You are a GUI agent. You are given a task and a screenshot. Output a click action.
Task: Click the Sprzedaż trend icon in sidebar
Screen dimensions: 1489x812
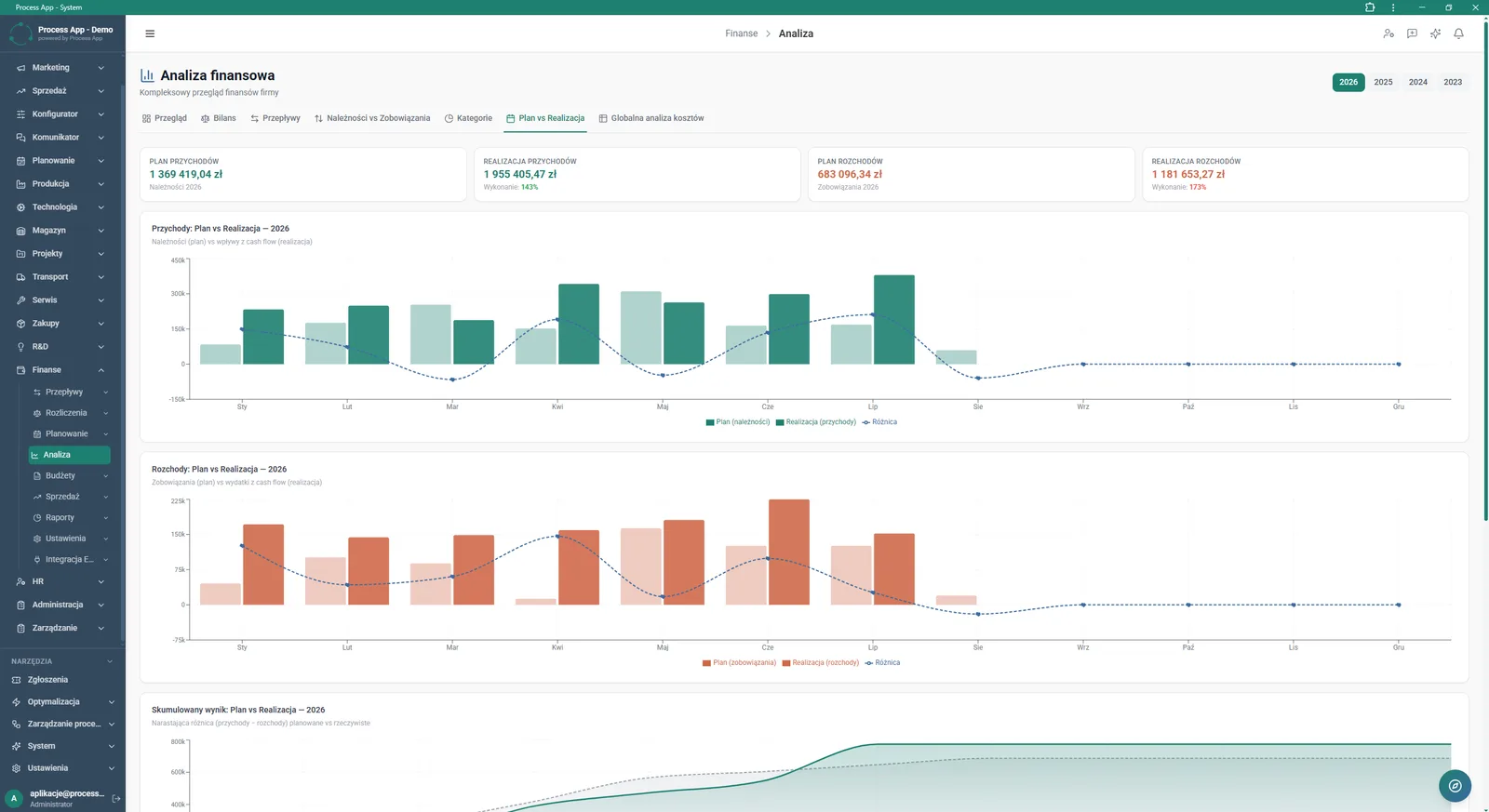[x=20, y=91]
